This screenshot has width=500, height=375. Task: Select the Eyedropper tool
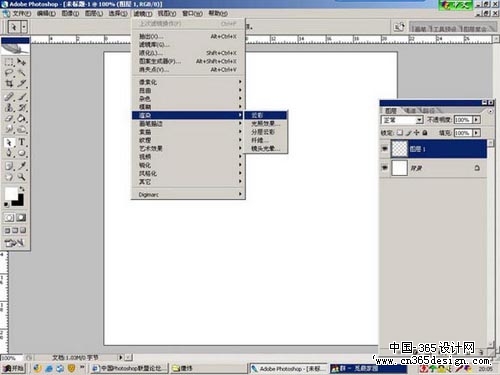(x=22, y=166)
